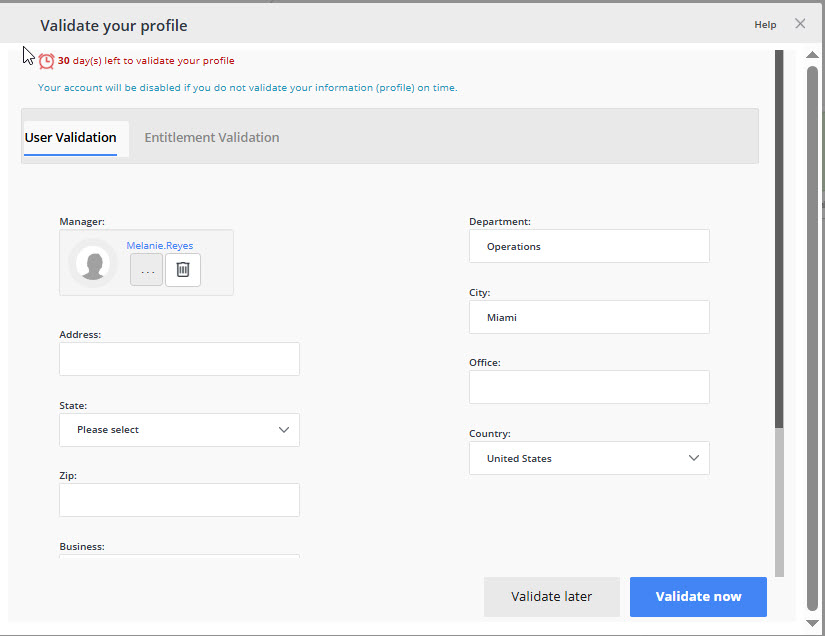
Task: Open the State dropdown
Action: tap(179, 429)
